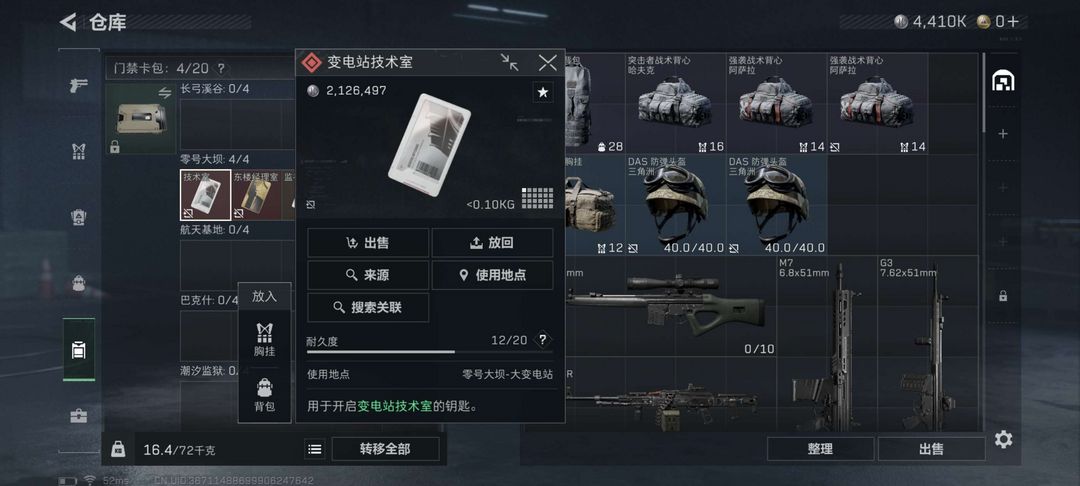Viewport: 1080px width, 486px height.
Task: Click 搜索关联 search button
Action: pos(368,308)
